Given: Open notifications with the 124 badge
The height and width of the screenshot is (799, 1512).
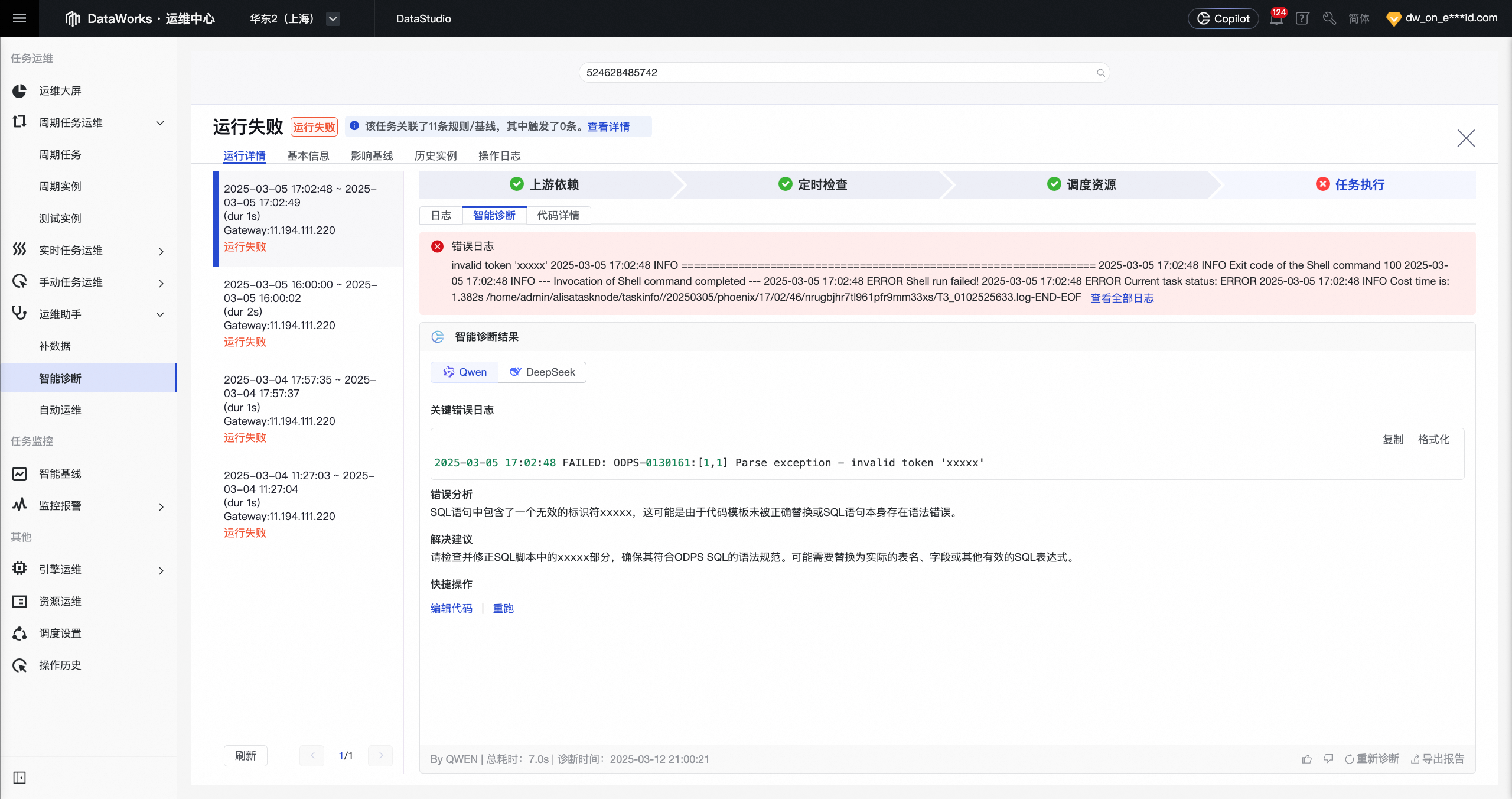Looking at the screenshot, I should coord(1276,18).
